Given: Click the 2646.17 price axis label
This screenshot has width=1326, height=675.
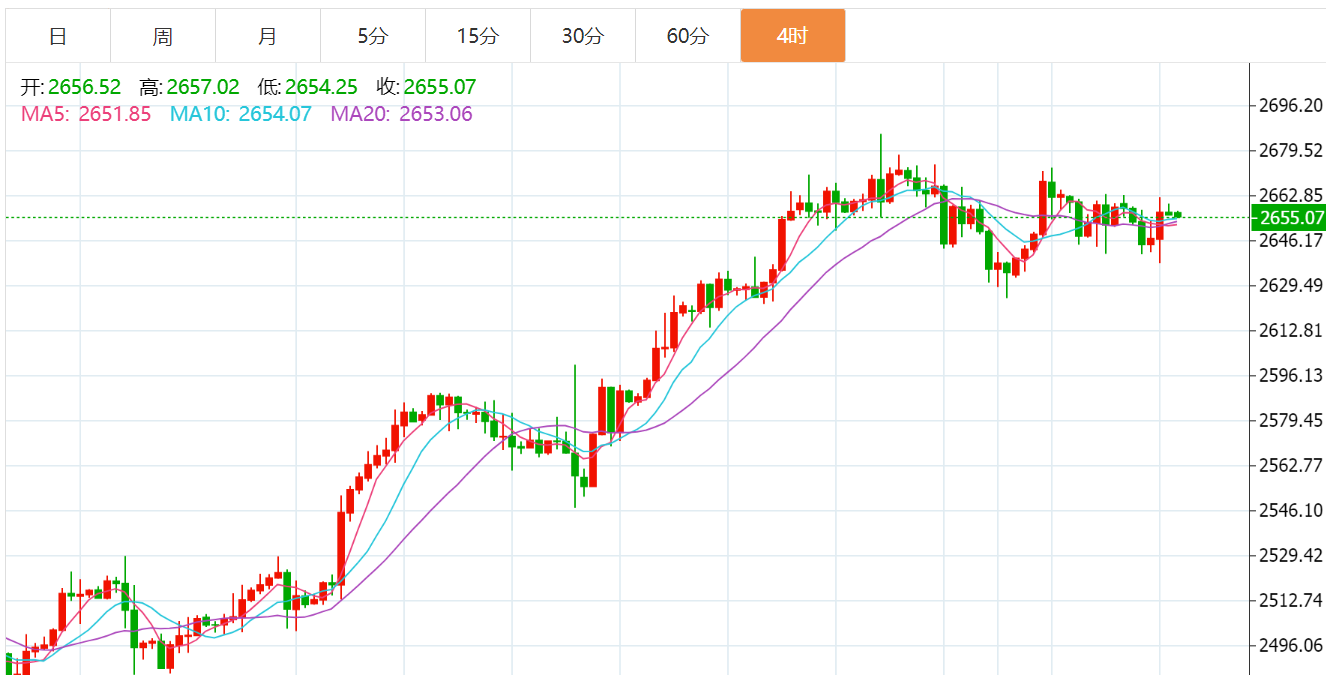Looking at the screenshot, I should (1291, 240).
